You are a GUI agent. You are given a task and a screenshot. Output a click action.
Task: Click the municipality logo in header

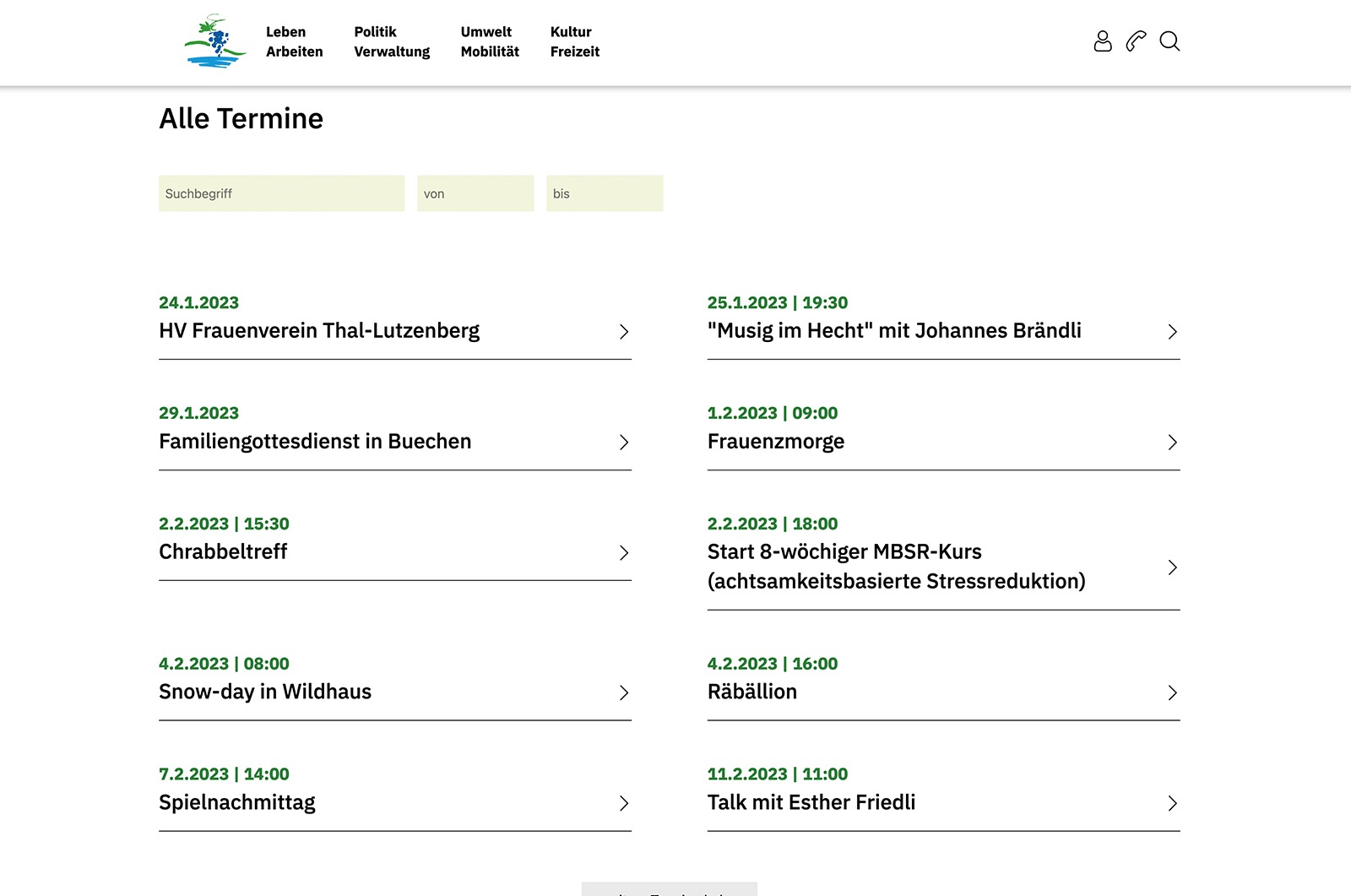[x=214, y=41]
